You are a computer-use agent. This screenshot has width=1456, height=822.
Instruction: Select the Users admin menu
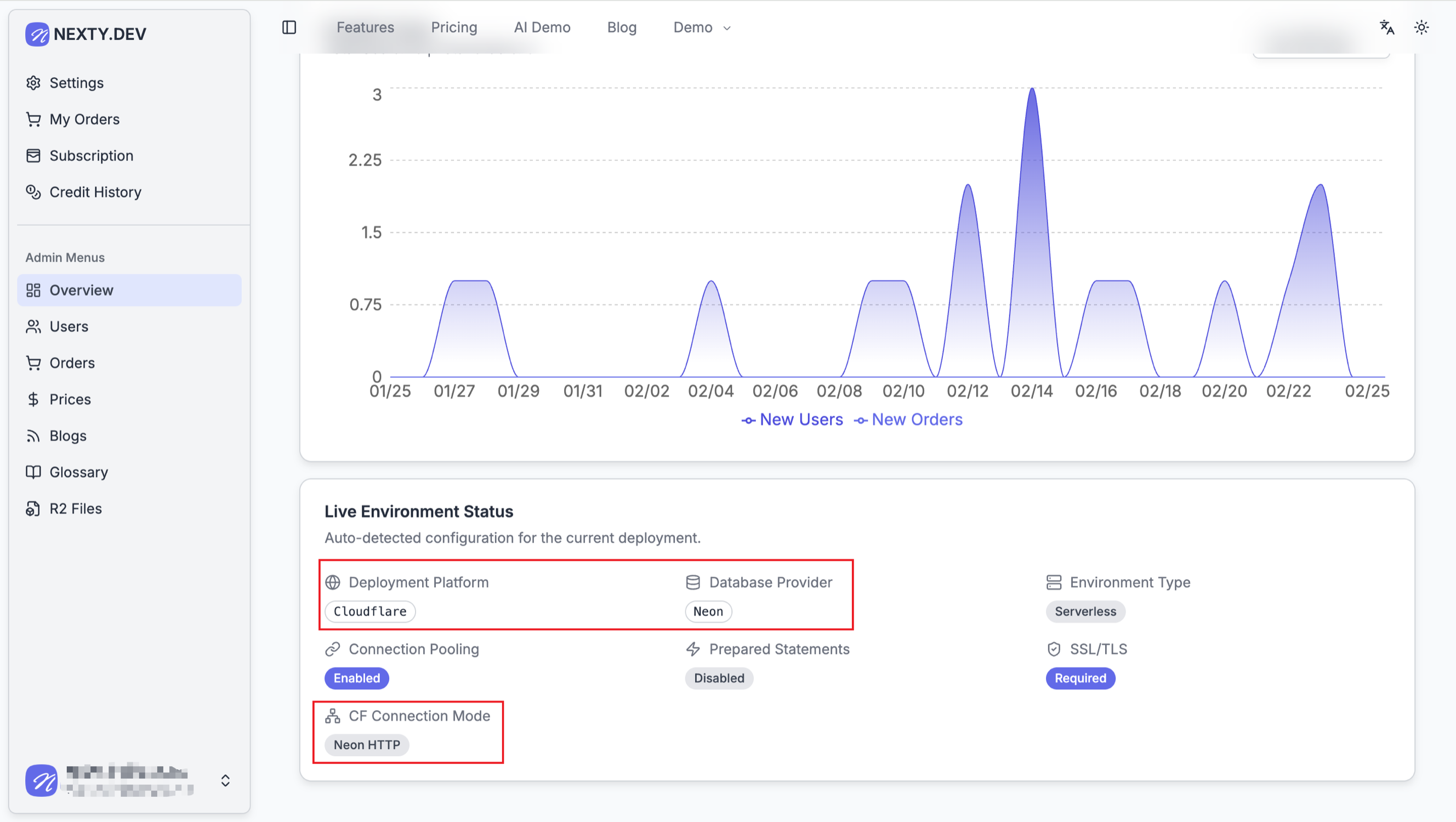click(69, 326)
